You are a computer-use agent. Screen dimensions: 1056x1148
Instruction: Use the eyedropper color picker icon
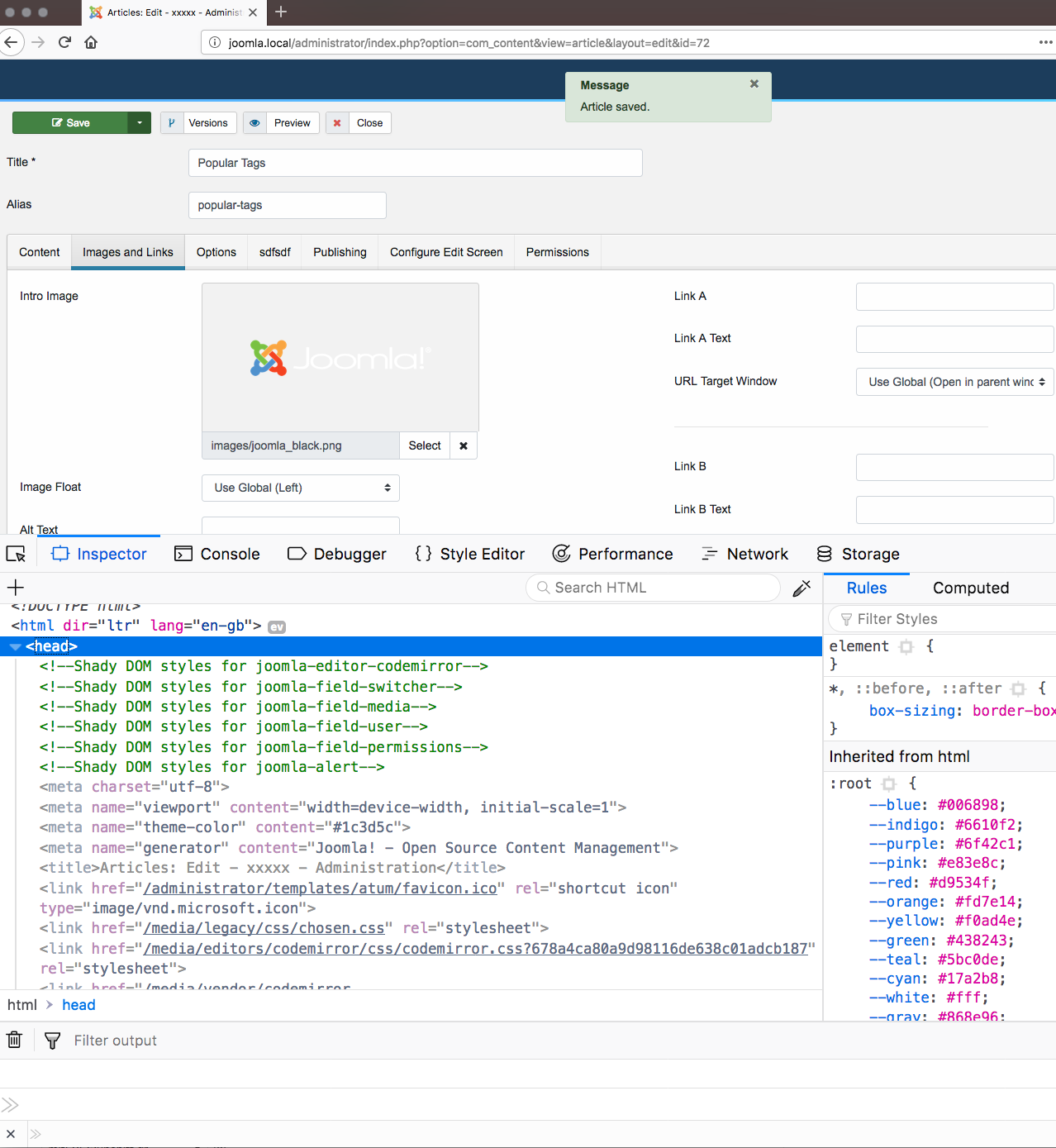tap(802, 588)
